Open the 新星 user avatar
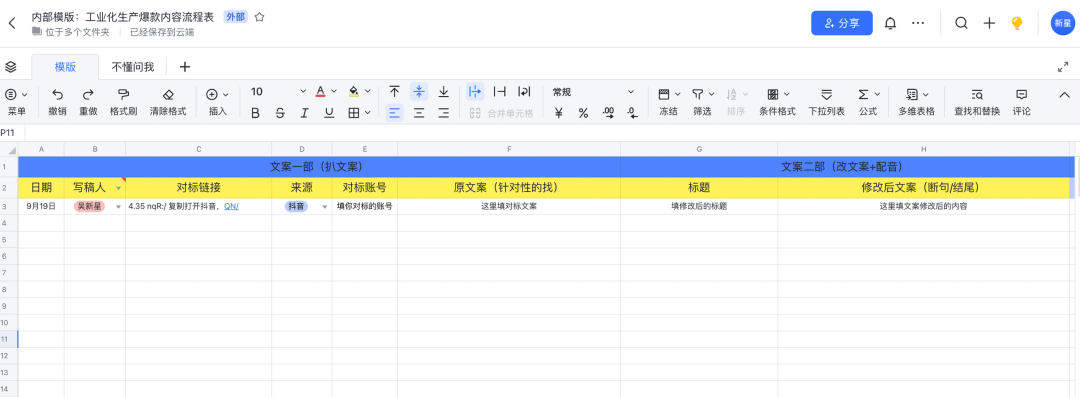Screen dimensions: 1080x397 pyautogui.click(x=1062, y=23)
